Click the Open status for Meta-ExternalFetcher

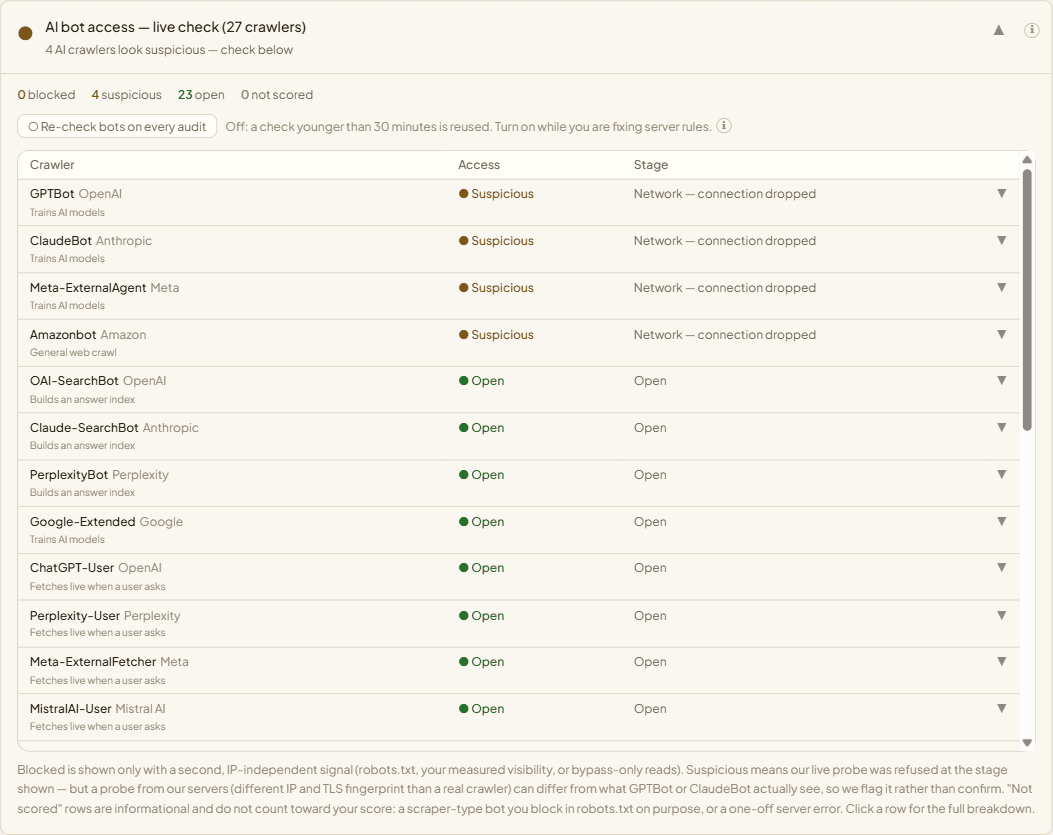482,662
